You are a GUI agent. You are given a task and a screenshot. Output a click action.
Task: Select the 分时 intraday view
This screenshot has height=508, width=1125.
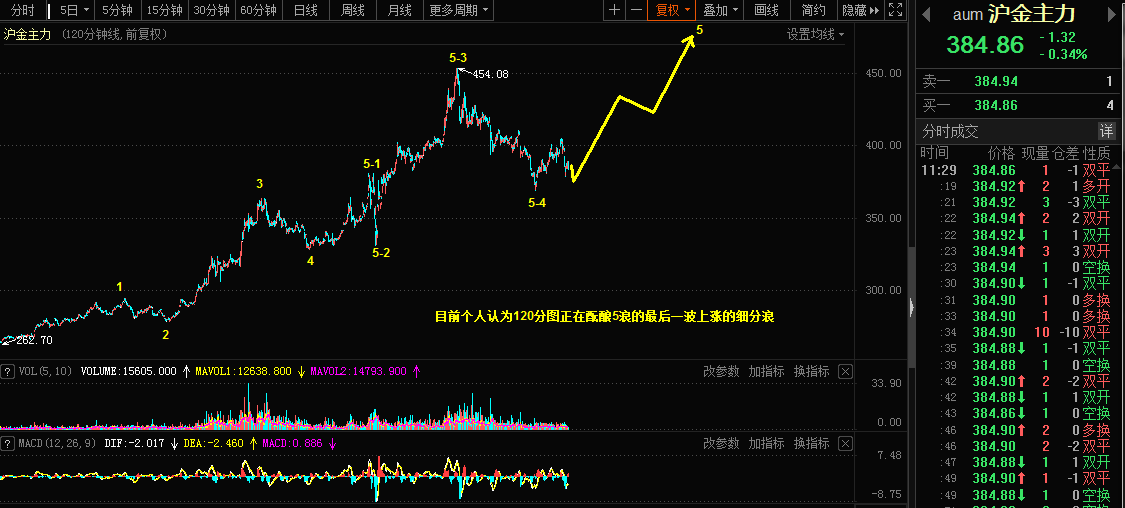[23, 10]
